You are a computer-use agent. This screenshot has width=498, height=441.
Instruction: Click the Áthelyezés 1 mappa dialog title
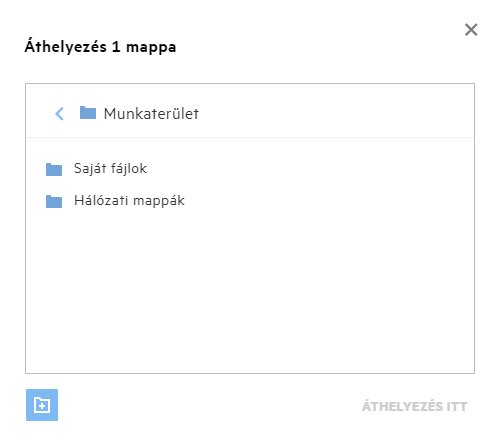(100, 46)
